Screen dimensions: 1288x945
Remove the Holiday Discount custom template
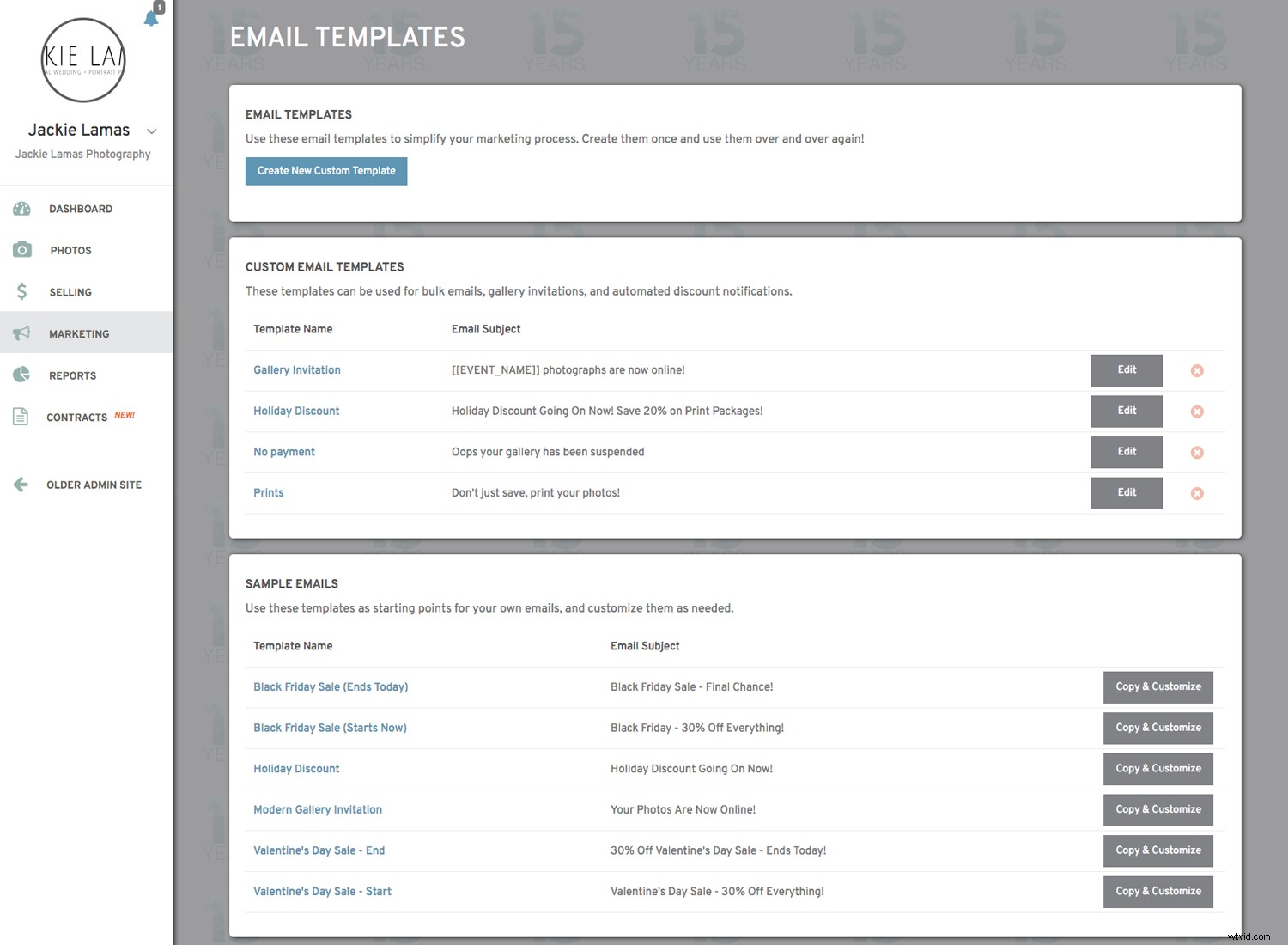[x=1197, y=412]
